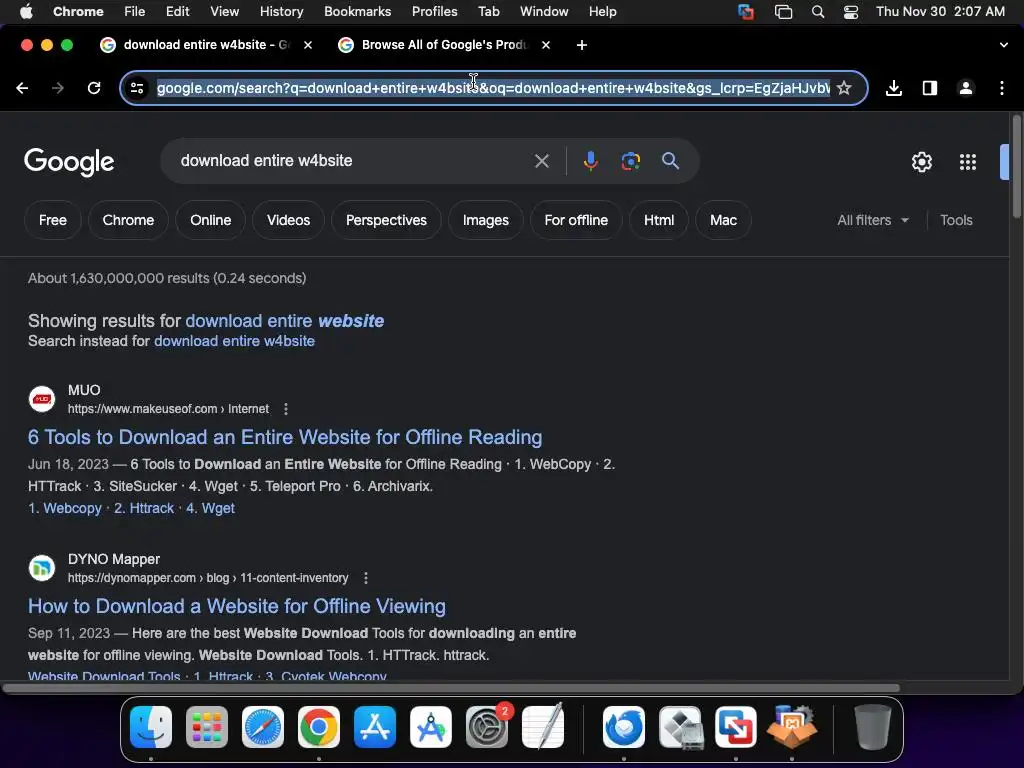Open Google apps grid
Image resolution: width=1024 pixels, height=768 pixels.
[968, 161]
